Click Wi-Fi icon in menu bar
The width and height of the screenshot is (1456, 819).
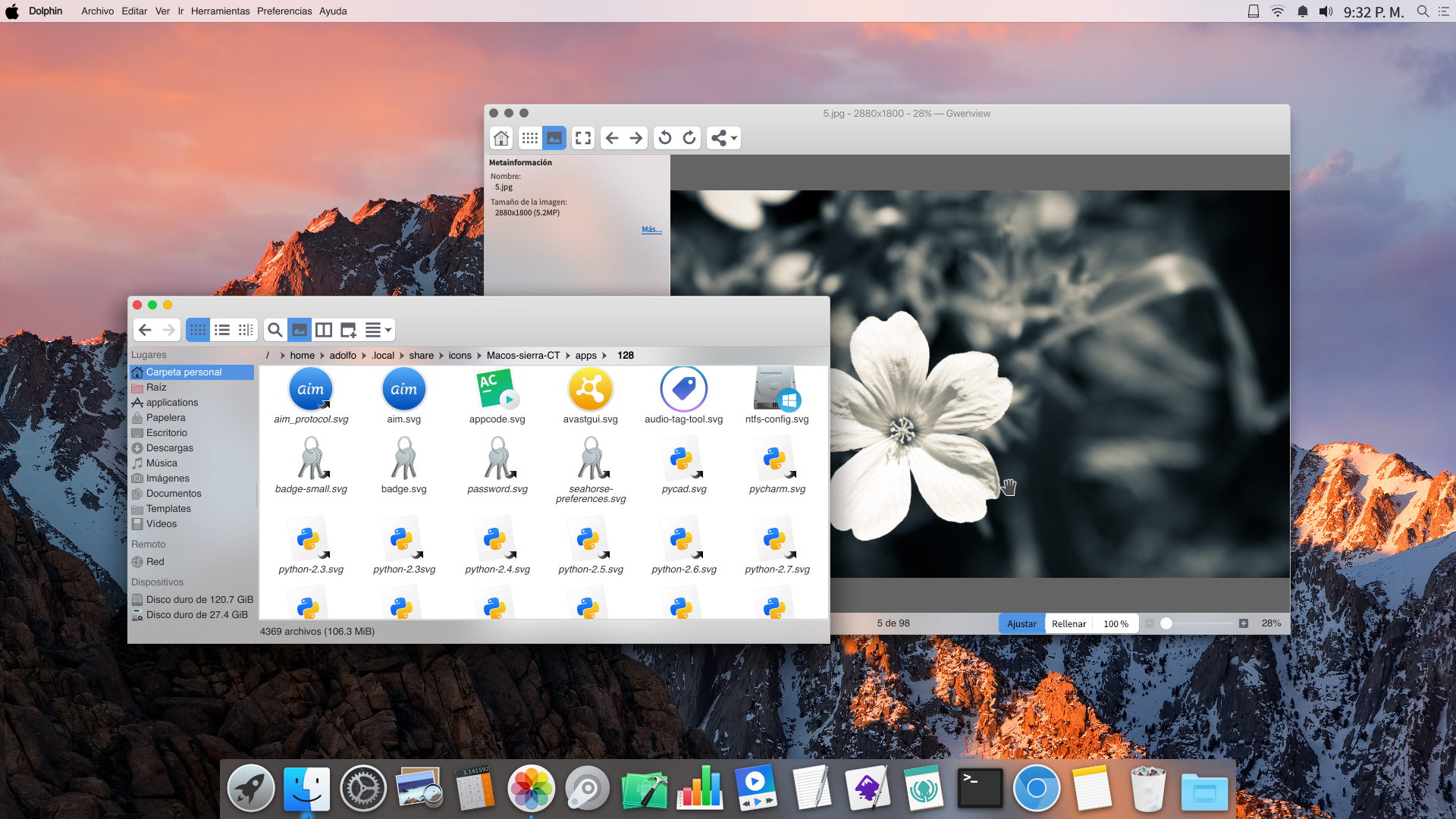pyautogui.click(x=1278, y=11)
